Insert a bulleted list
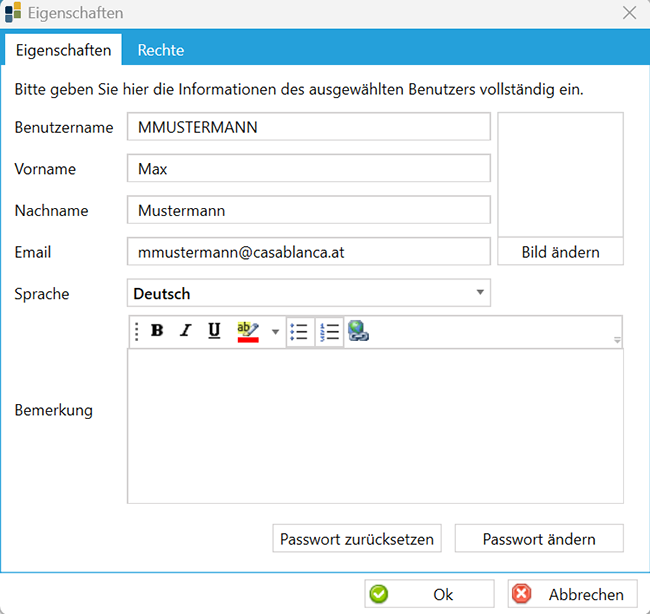 click(x=299, y=332)
